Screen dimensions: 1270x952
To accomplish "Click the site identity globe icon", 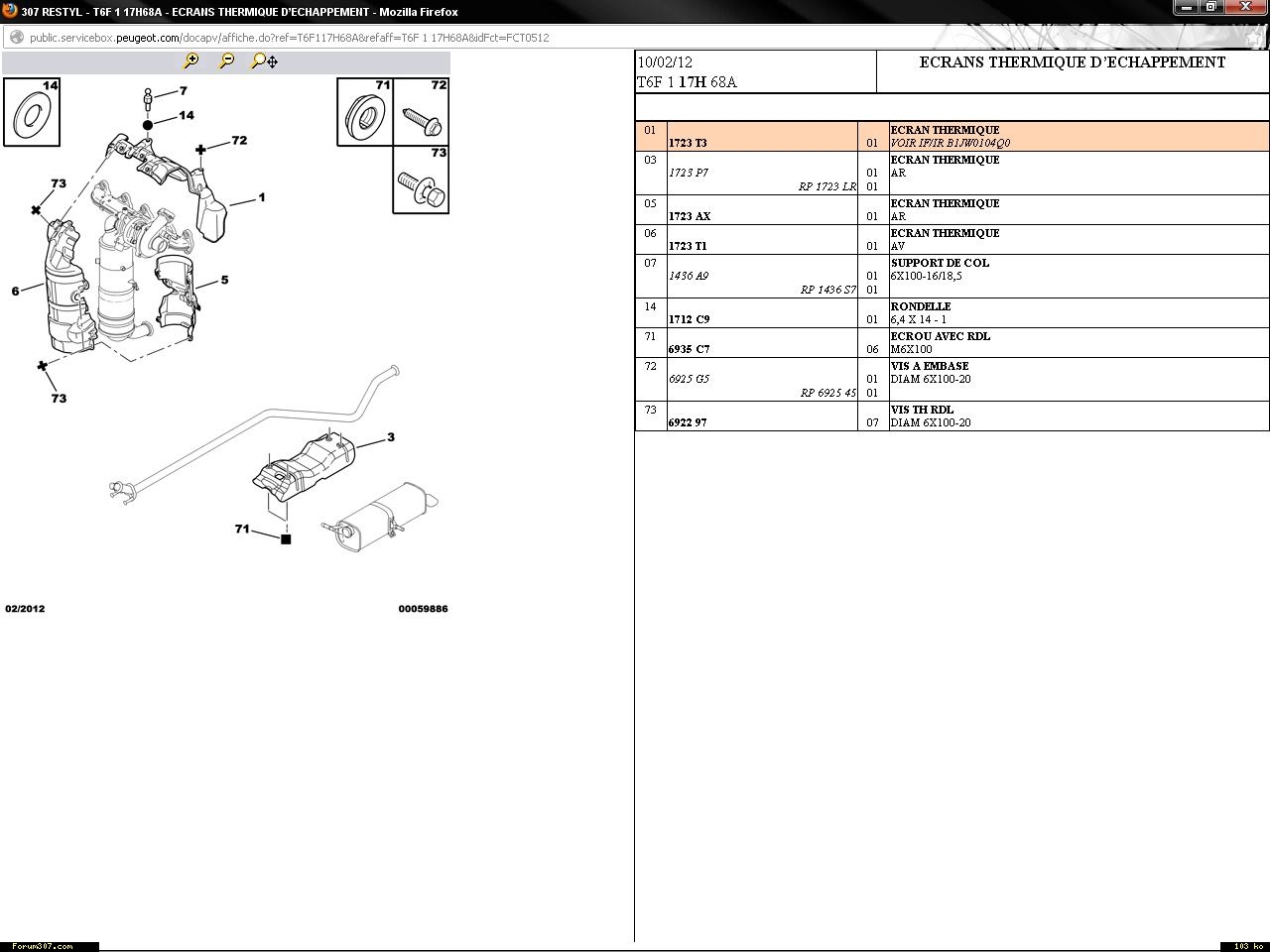I will tap(16, 38).
